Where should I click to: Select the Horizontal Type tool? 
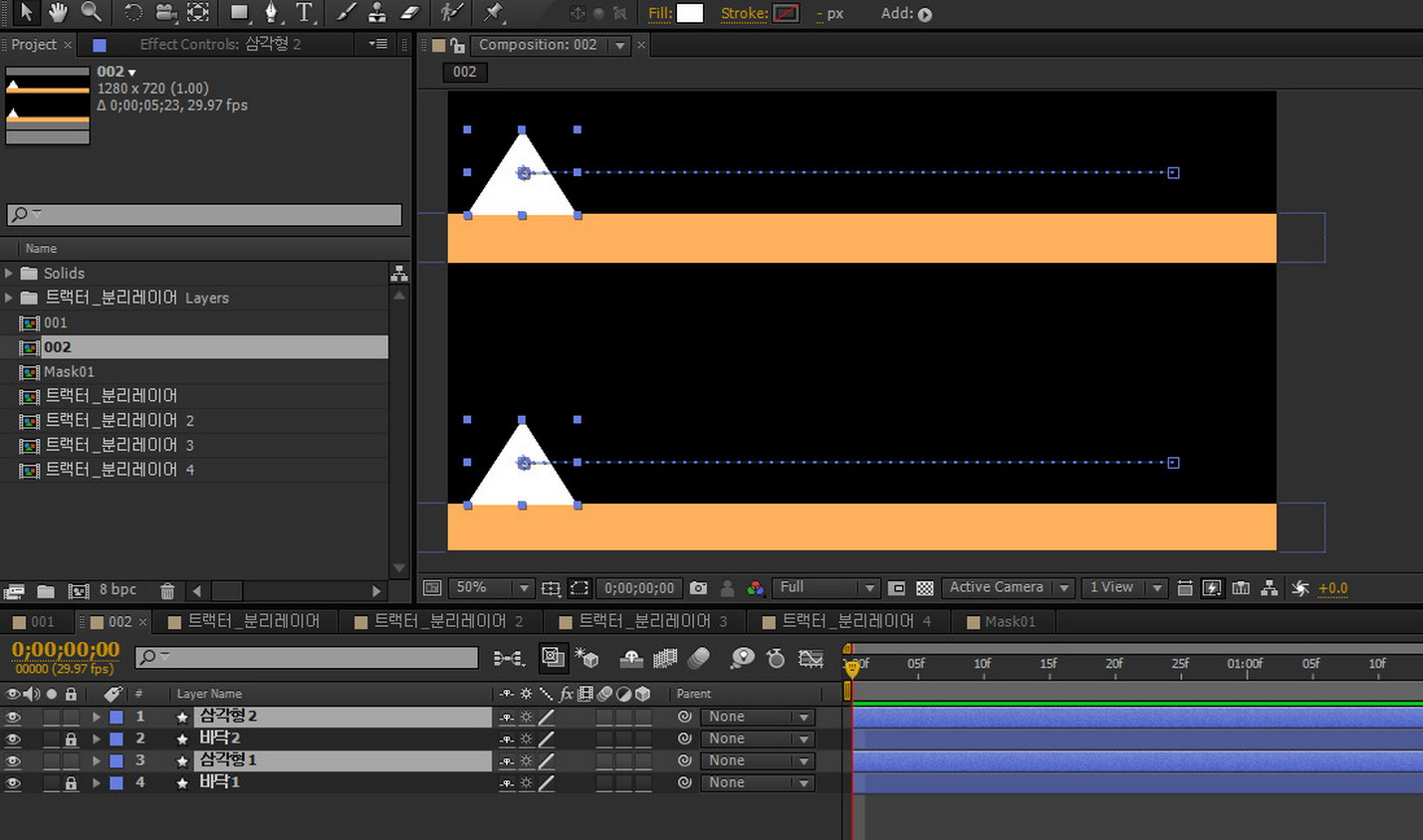pos(304,13)
